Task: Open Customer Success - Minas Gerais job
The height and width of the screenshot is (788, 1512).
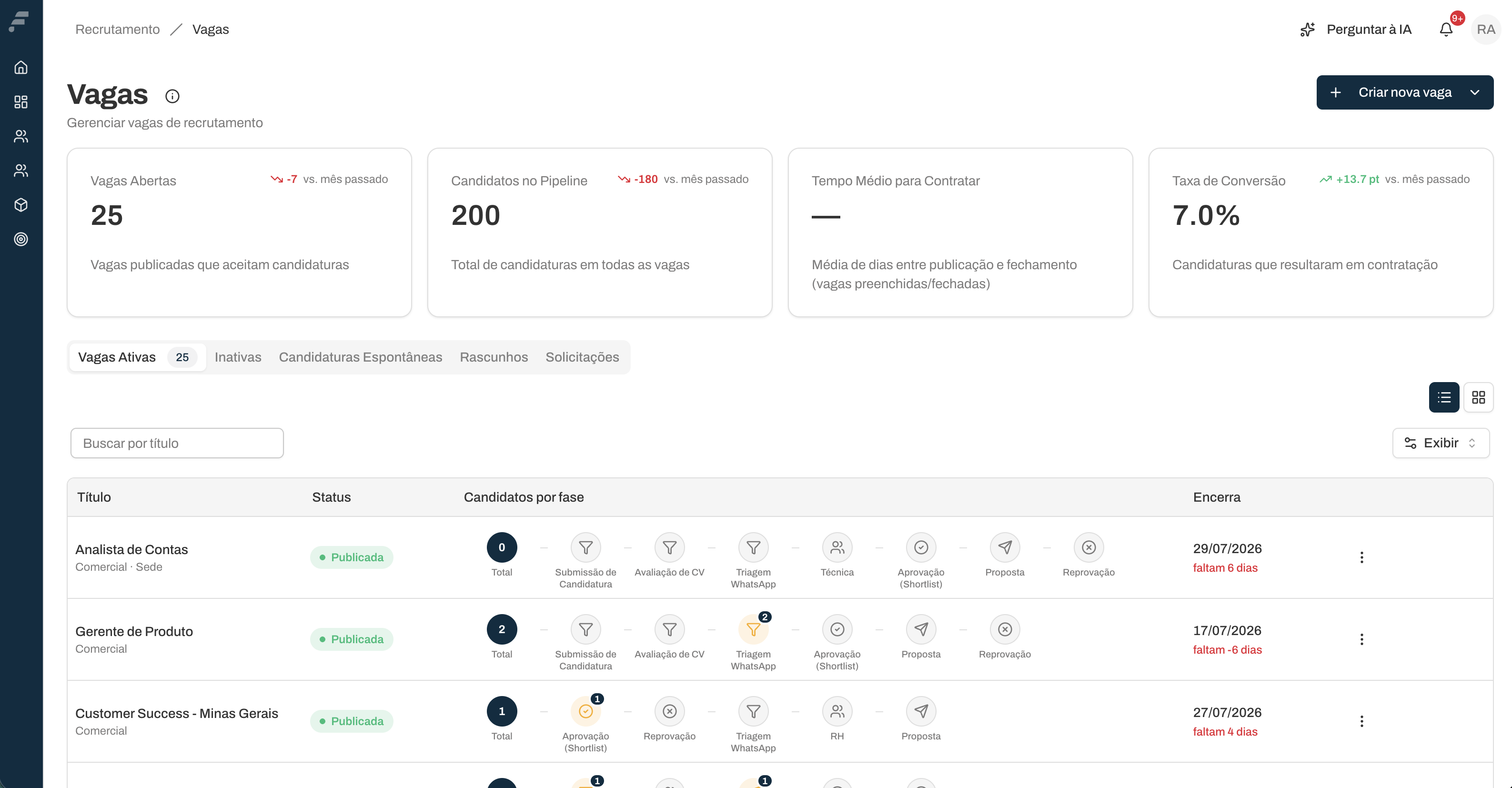Action: 177,713
